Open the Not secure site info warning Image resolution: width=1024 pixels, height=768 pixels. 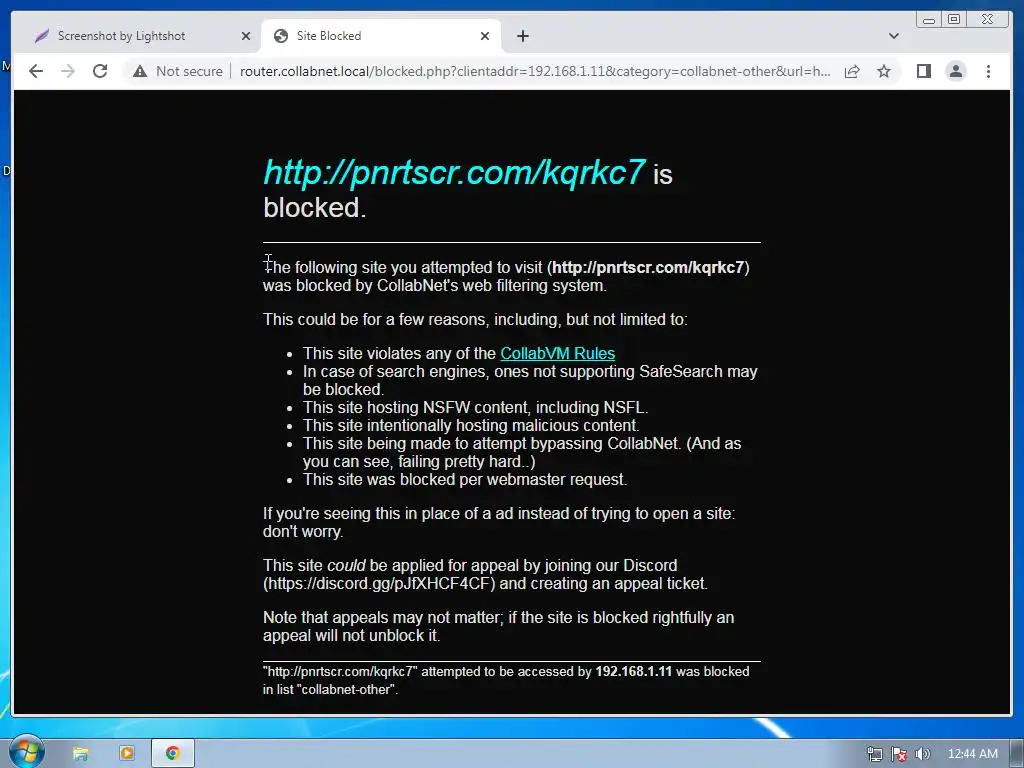coord(178,71)
